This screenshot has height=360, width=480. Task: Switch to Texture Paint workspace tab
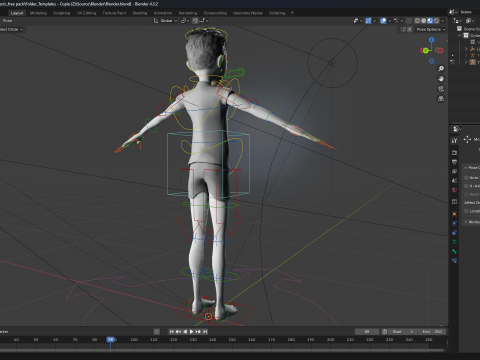click(114, 13)
